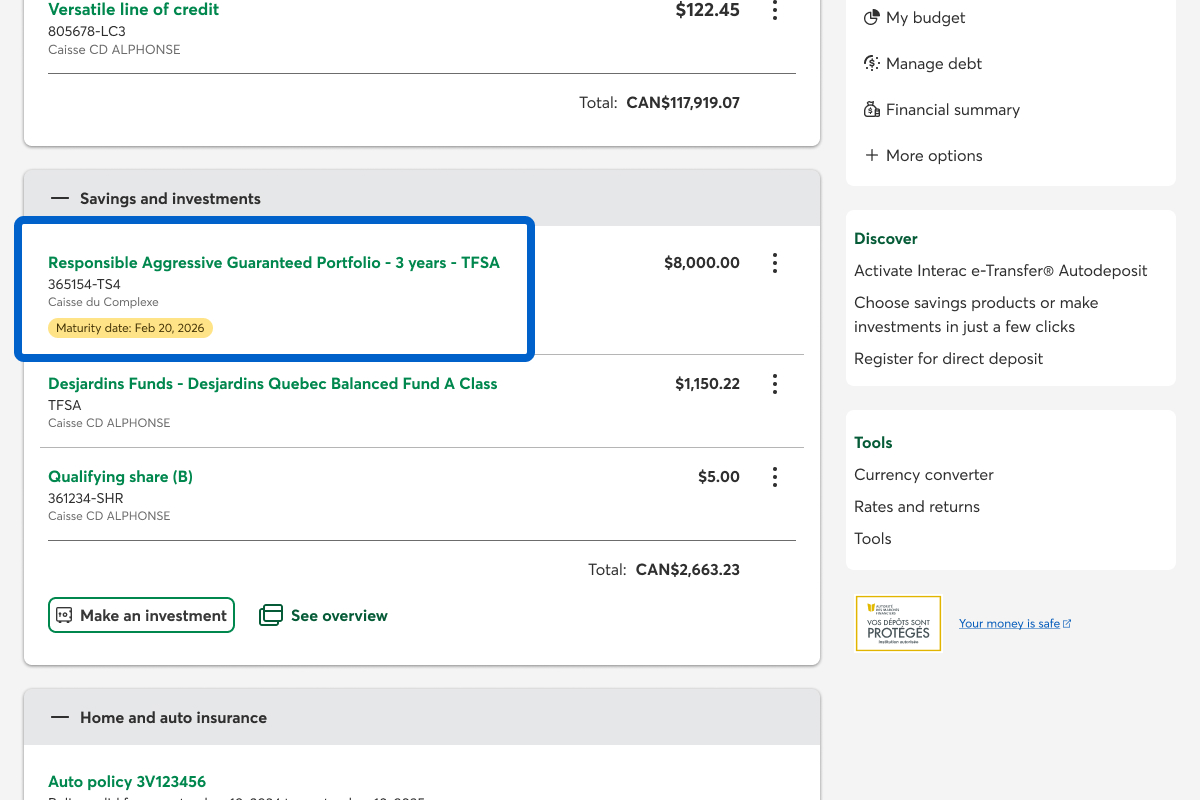Open Auto policy 3V123456
This screenshot has height=800, width=1200.
coord(127,782)
